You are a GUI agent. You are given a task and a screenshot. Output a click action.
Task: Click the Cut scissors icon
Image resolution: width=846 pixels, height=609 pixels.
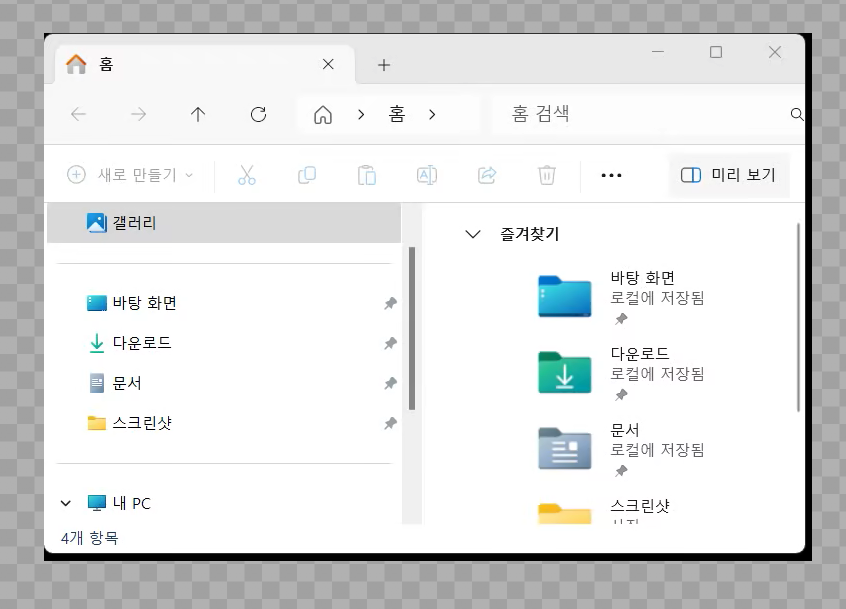247,175
